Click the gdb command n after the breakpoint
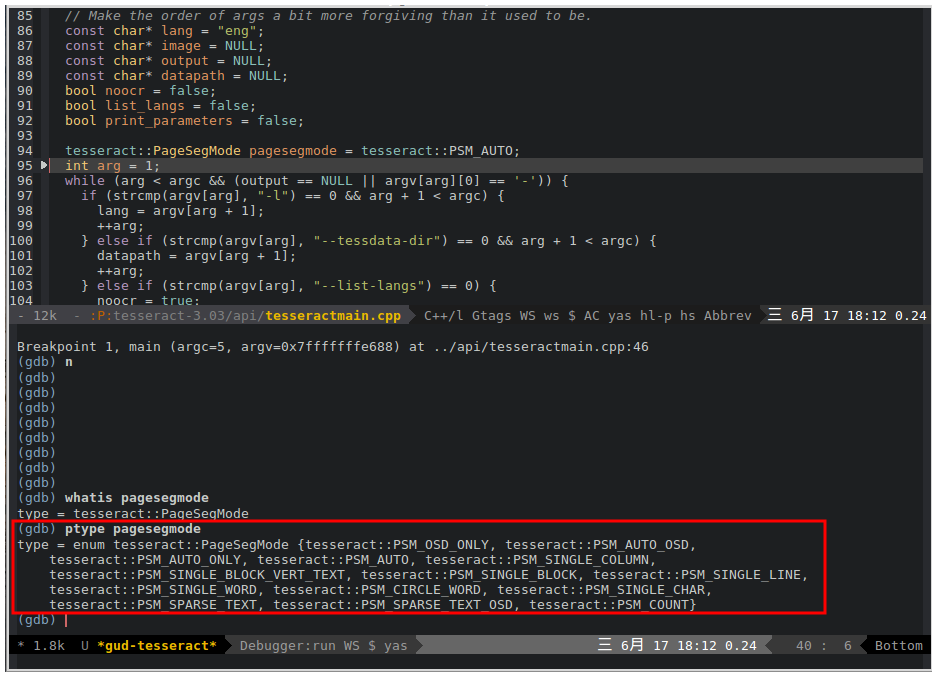Viewport: 937px width, 677px height. coord(69,362)
